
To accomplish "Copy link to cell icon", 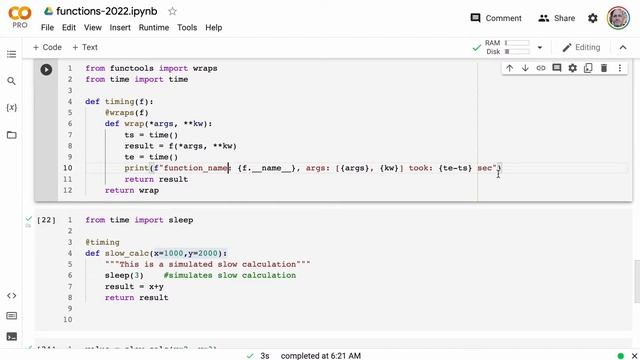I will point(541,68).
